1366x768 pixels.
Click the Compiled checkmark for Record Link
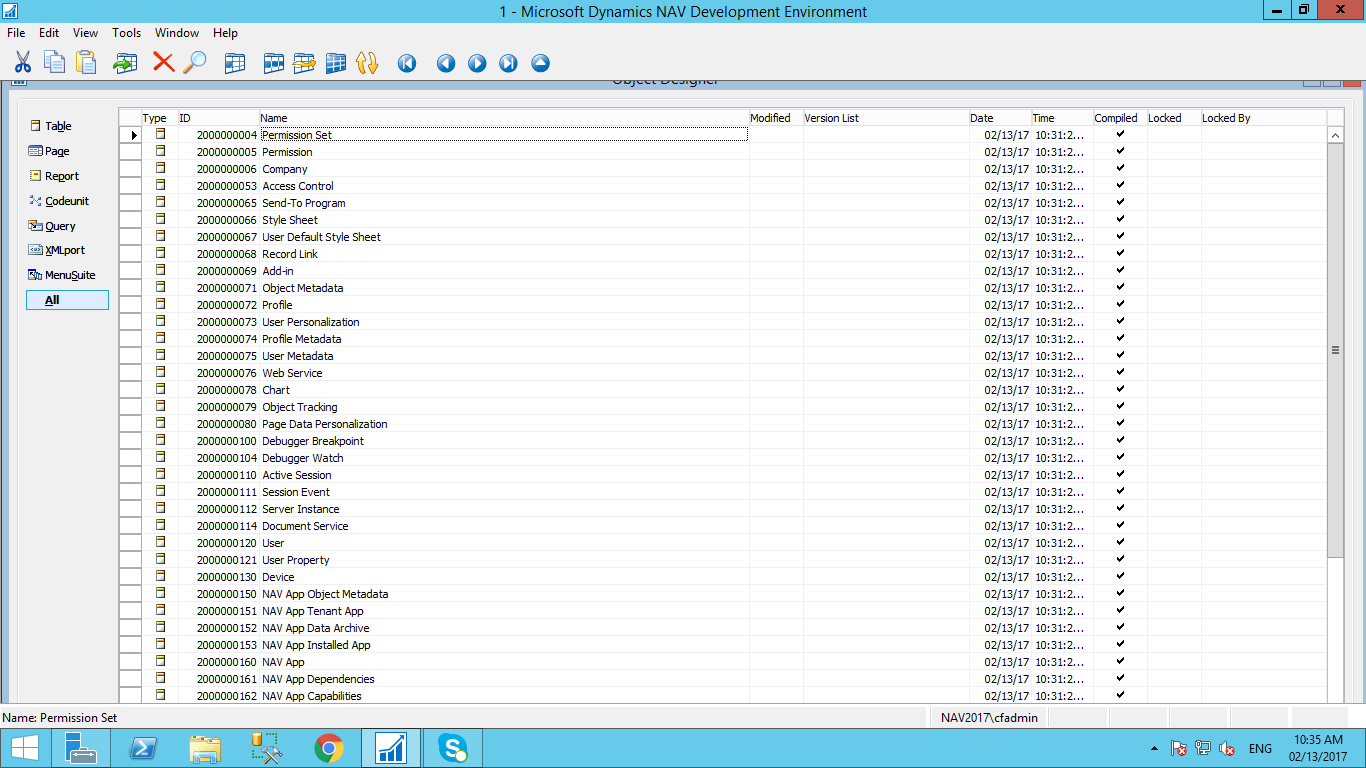click(x=1120, y=253)
